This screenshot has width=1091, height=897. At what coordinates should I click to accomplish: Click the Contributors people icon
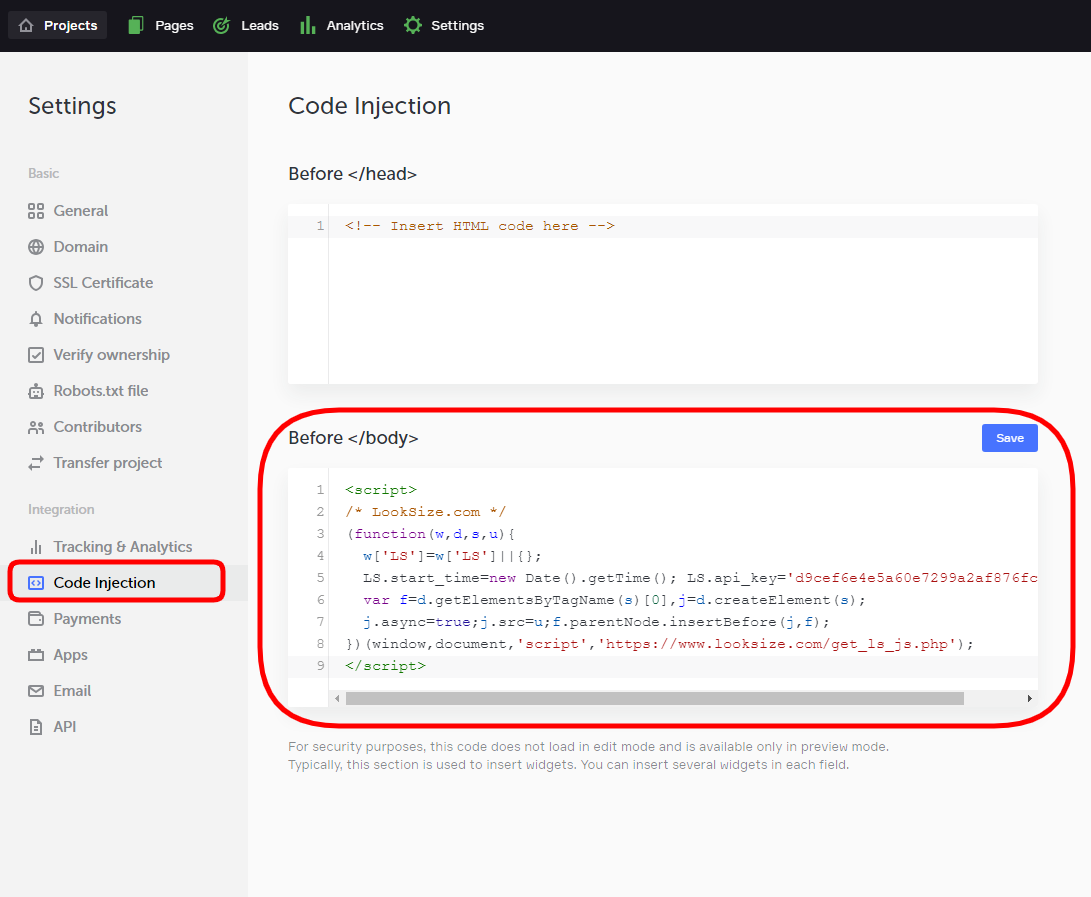[35, 427]
